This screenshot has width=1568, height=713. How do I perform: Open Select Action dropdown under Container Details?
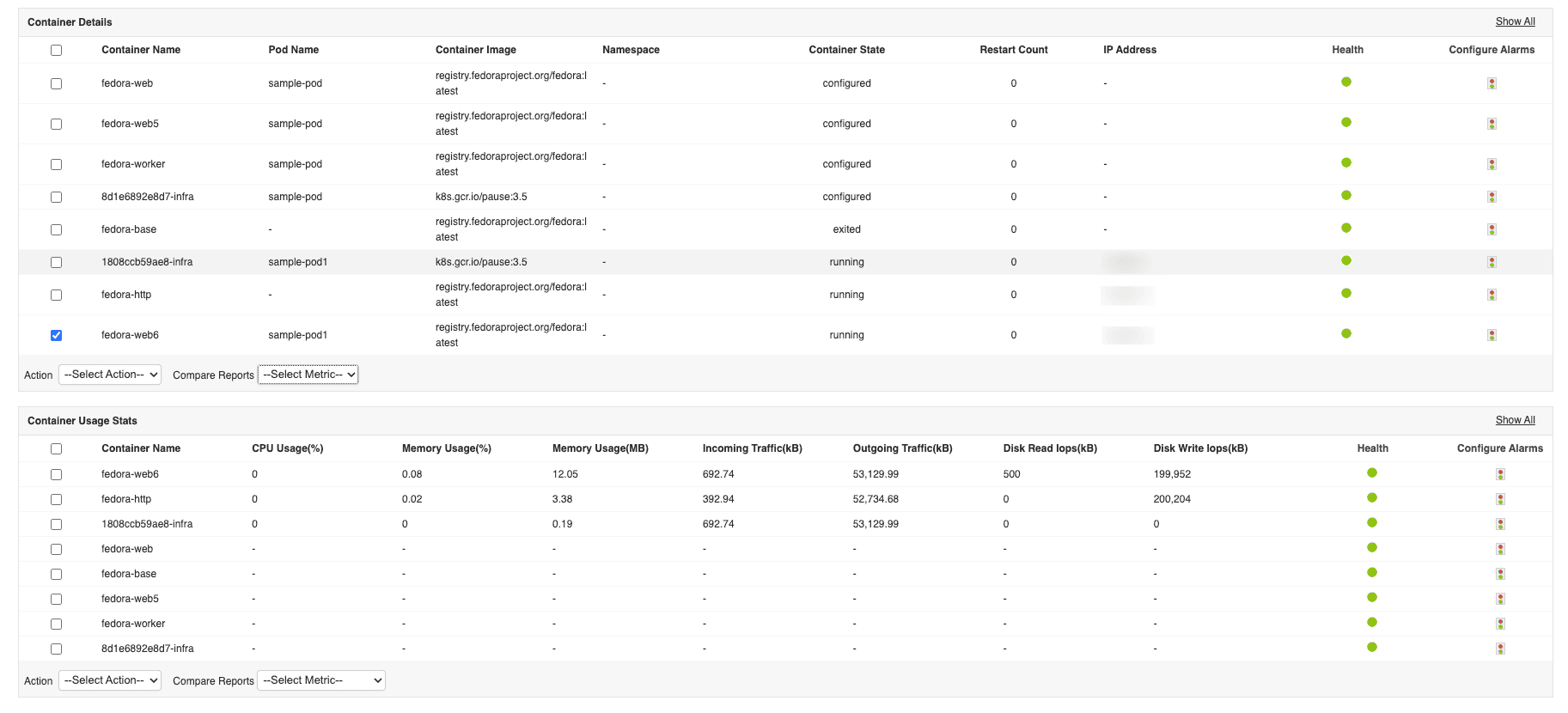[x=110, y=375]
